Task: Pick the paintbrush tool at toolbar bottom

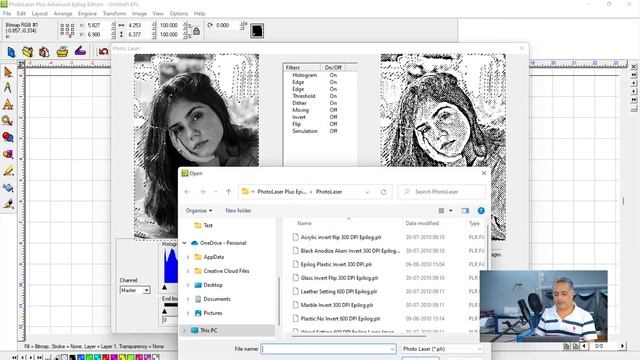Action: (8, 204)
